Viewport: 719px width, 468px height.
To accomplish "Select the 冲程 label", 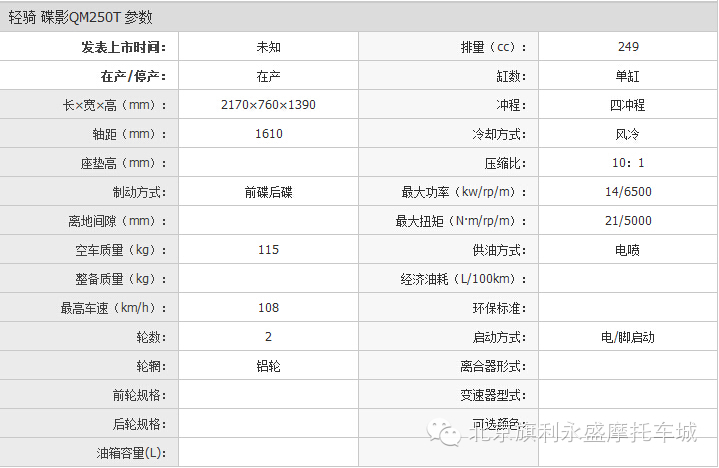I will tap(511, 105).
